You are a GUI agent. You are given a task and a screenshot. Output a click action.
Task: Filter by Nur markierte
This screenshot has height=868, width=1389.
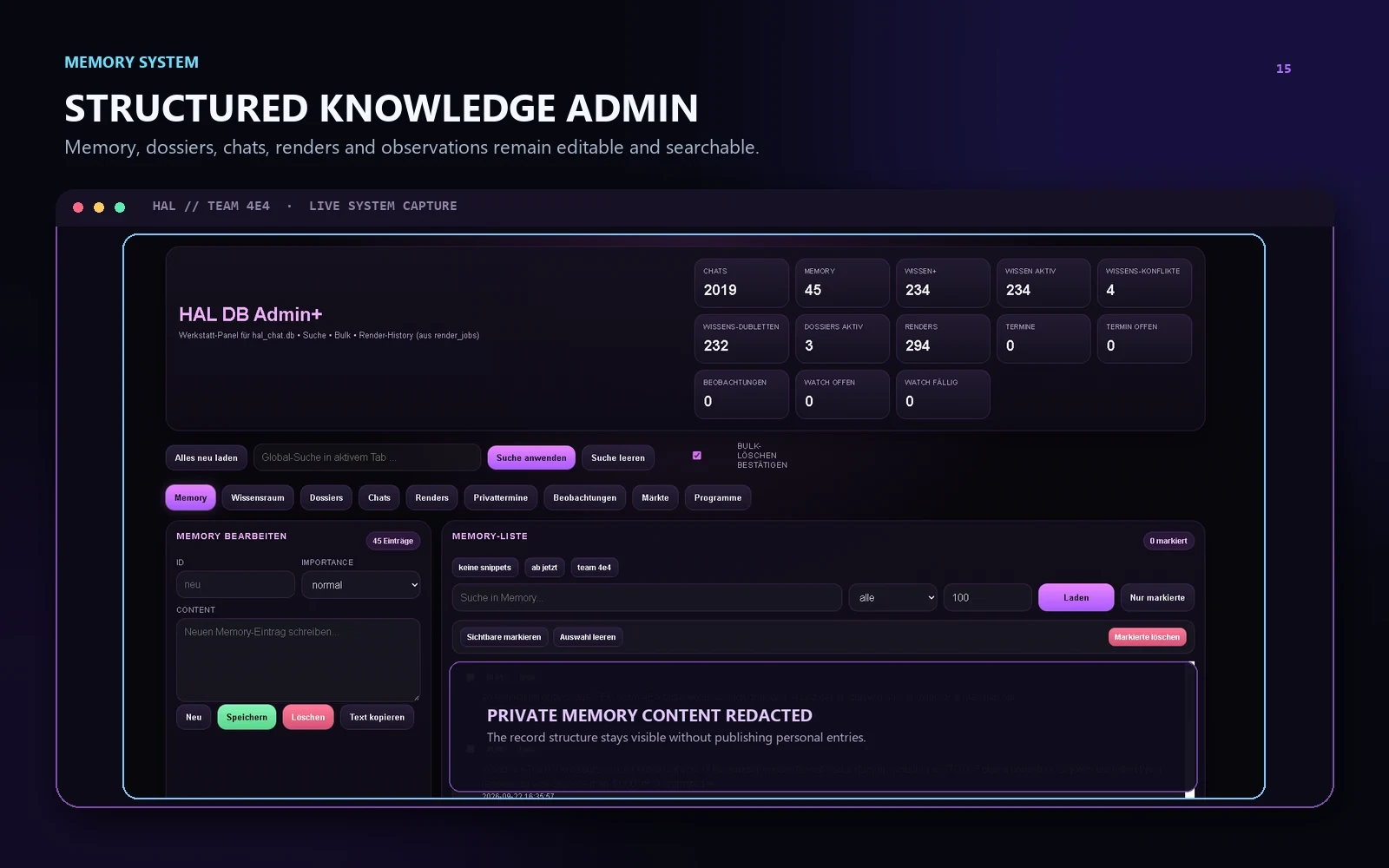pyautogui.click(x=1157, y=598)
